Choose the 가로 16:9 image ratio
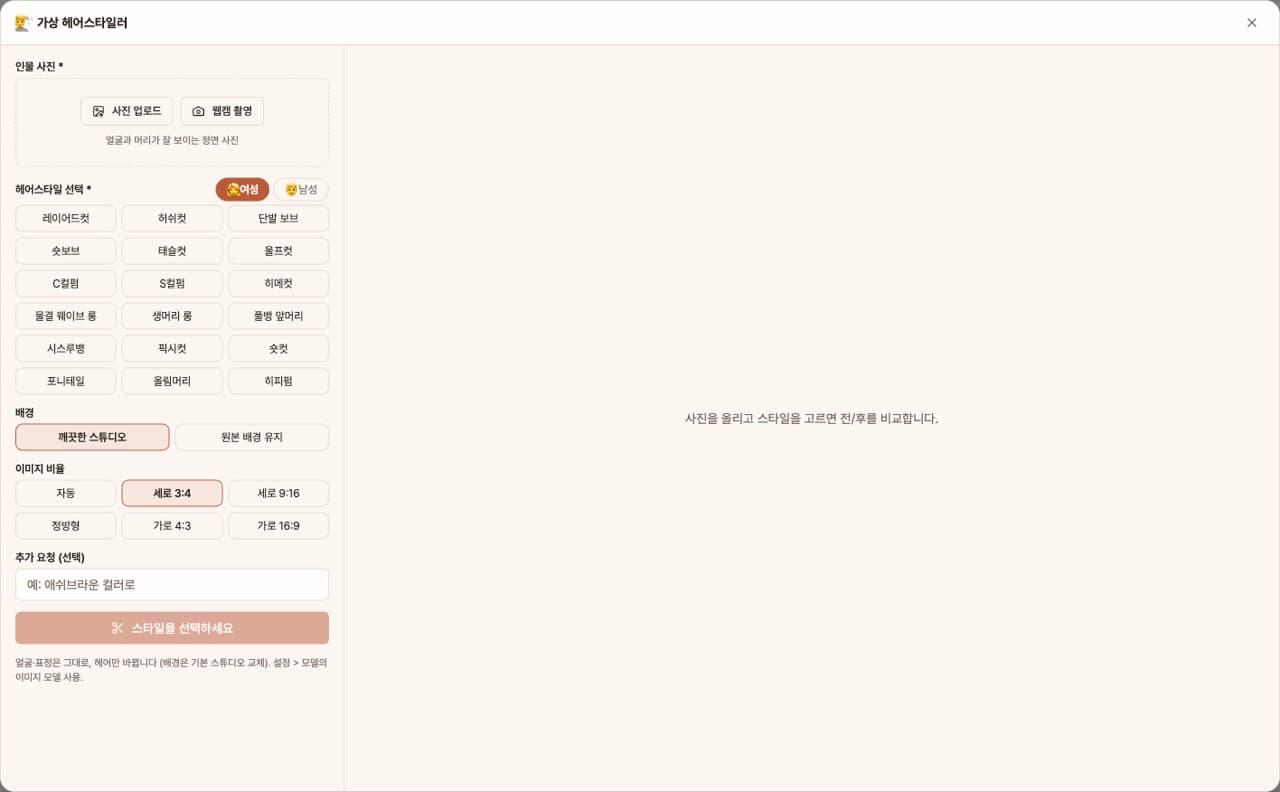The width and height of the screenshot is (1280, 792). click(278, 526)
